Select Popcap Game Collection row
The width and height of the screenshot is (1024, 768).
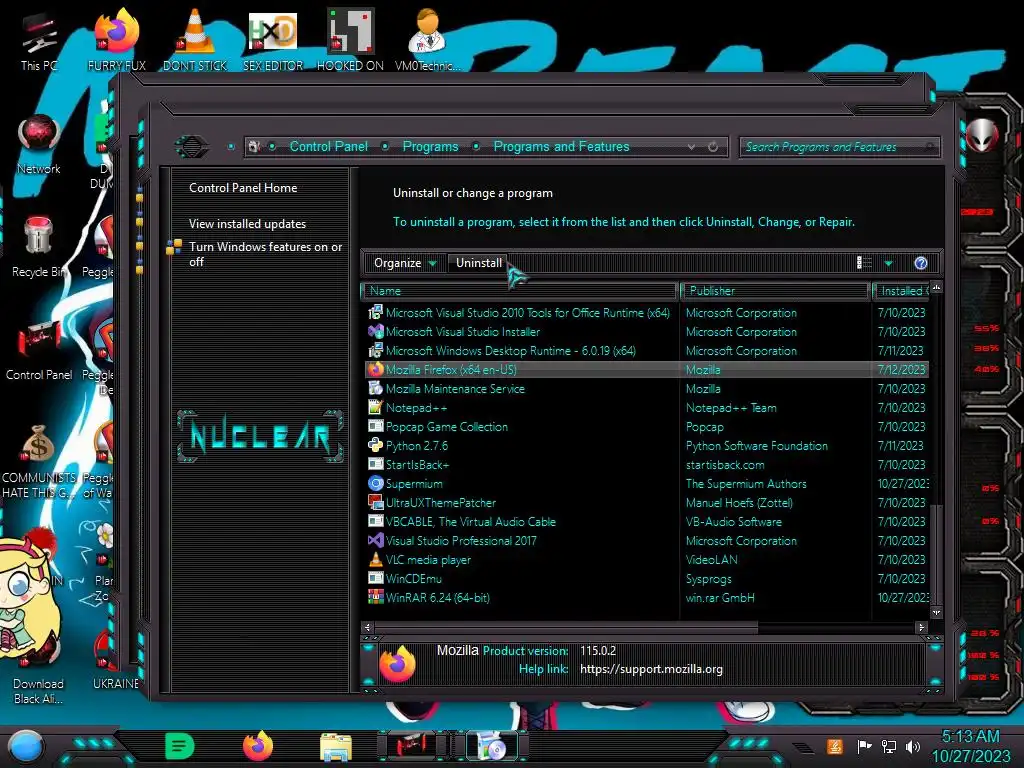pyautogui.click(x=647, y=426)
